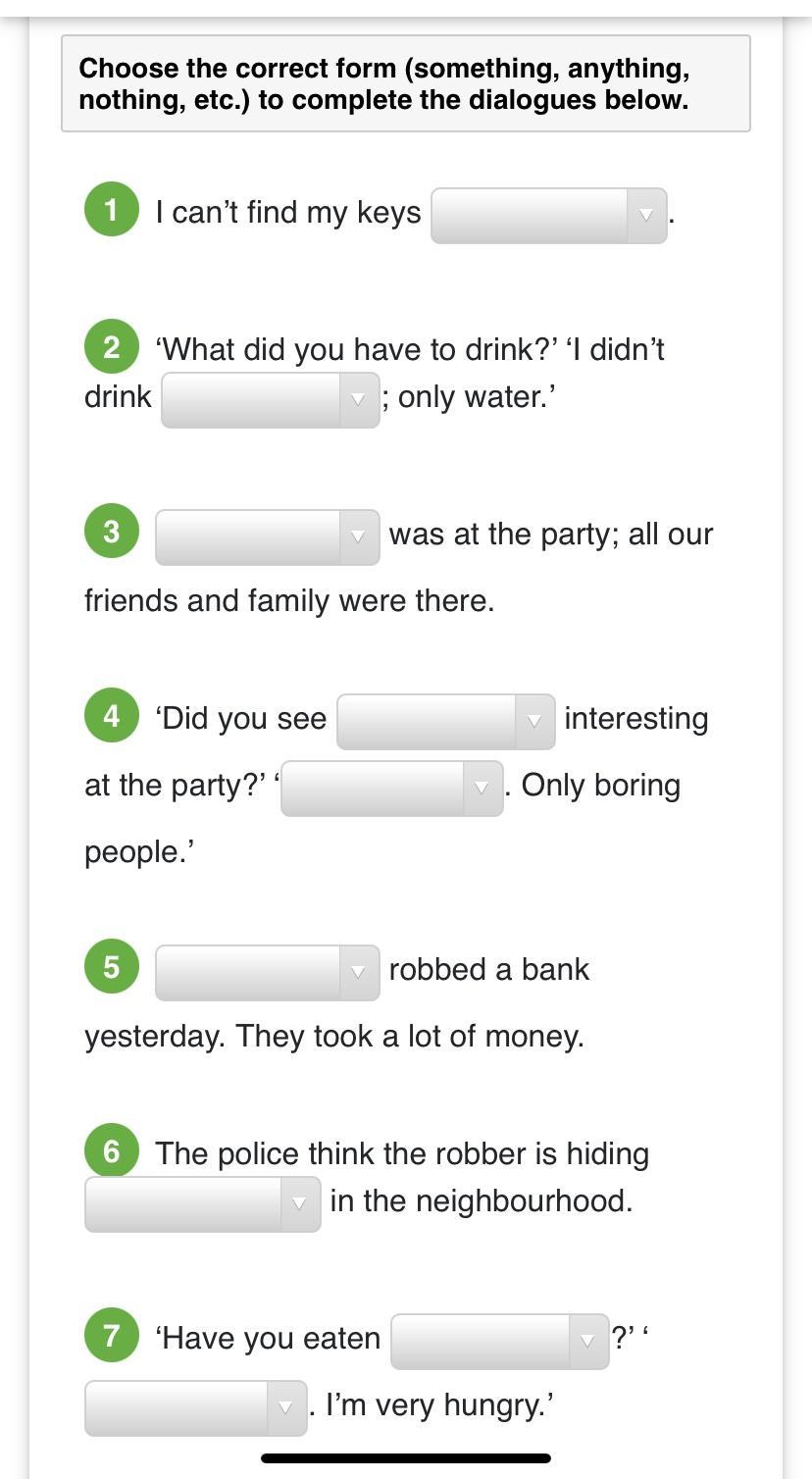Click the green number 7 question badge
Viewport: 812px width, 1479px height.
[x=112, y=1336]
